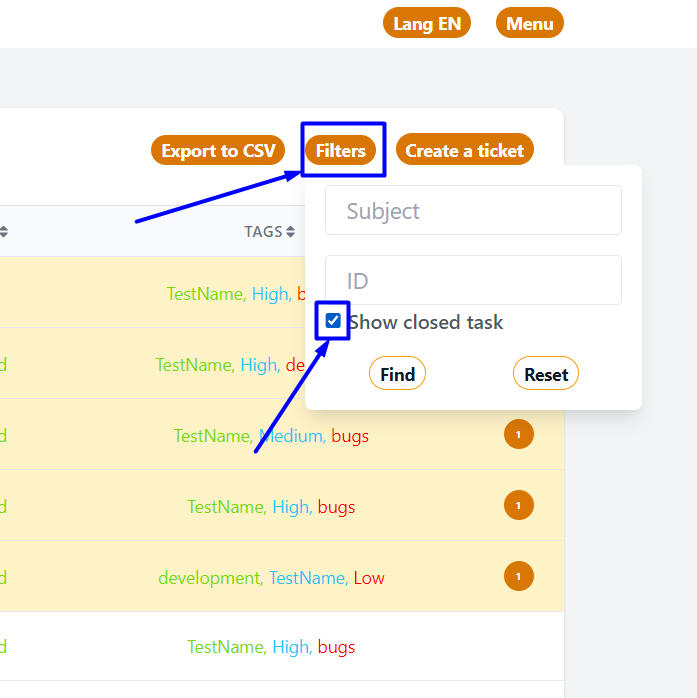The height and width of the screenshot is (698, 697).
Task: Click the TAGS column sort arrows icon
Action: pyautogui.click(x=290, y=232)
